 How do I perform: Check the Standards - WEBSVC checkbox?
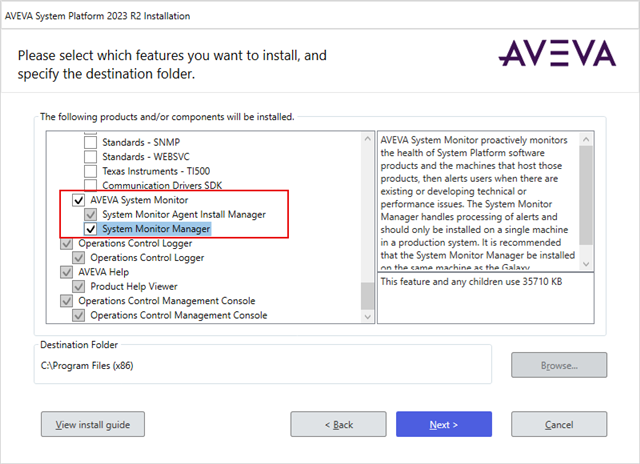[x=90, y=157]
